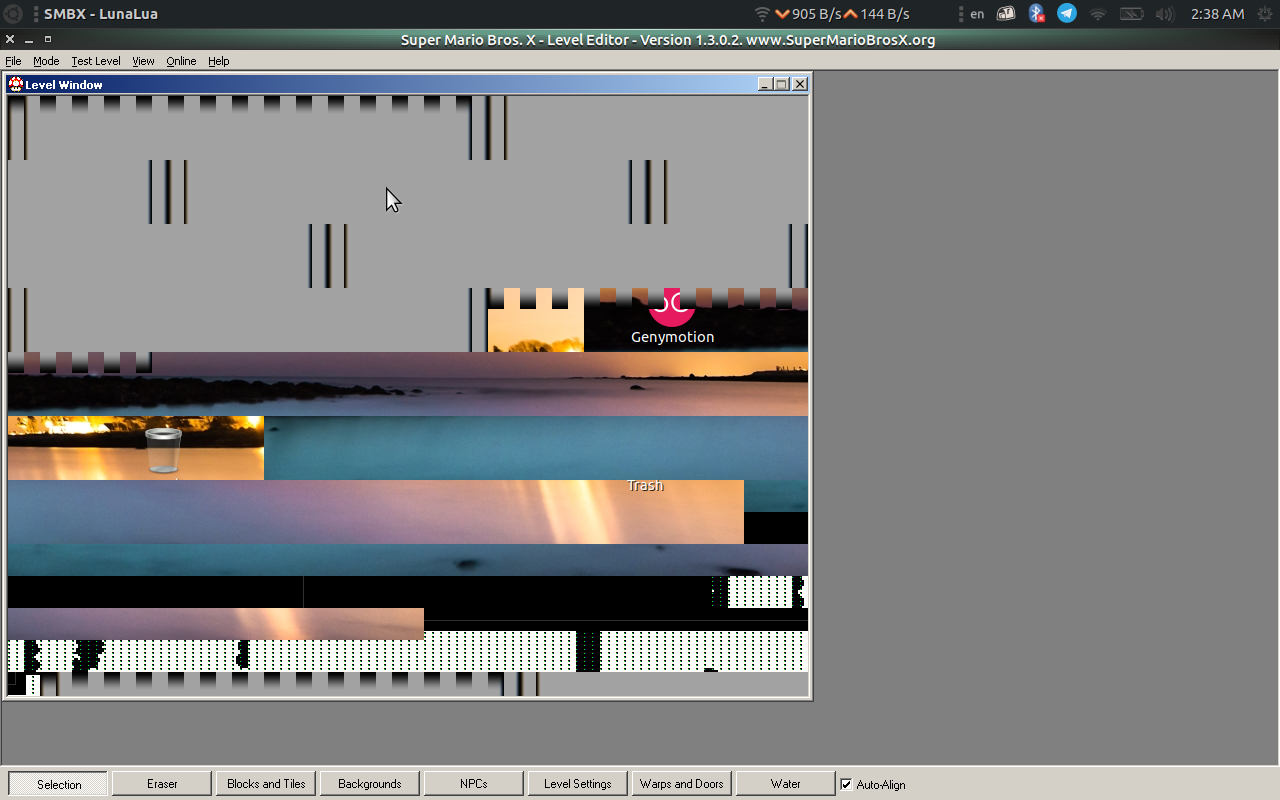Open the Online menu
1280x800 pixels.
(181, 61)
